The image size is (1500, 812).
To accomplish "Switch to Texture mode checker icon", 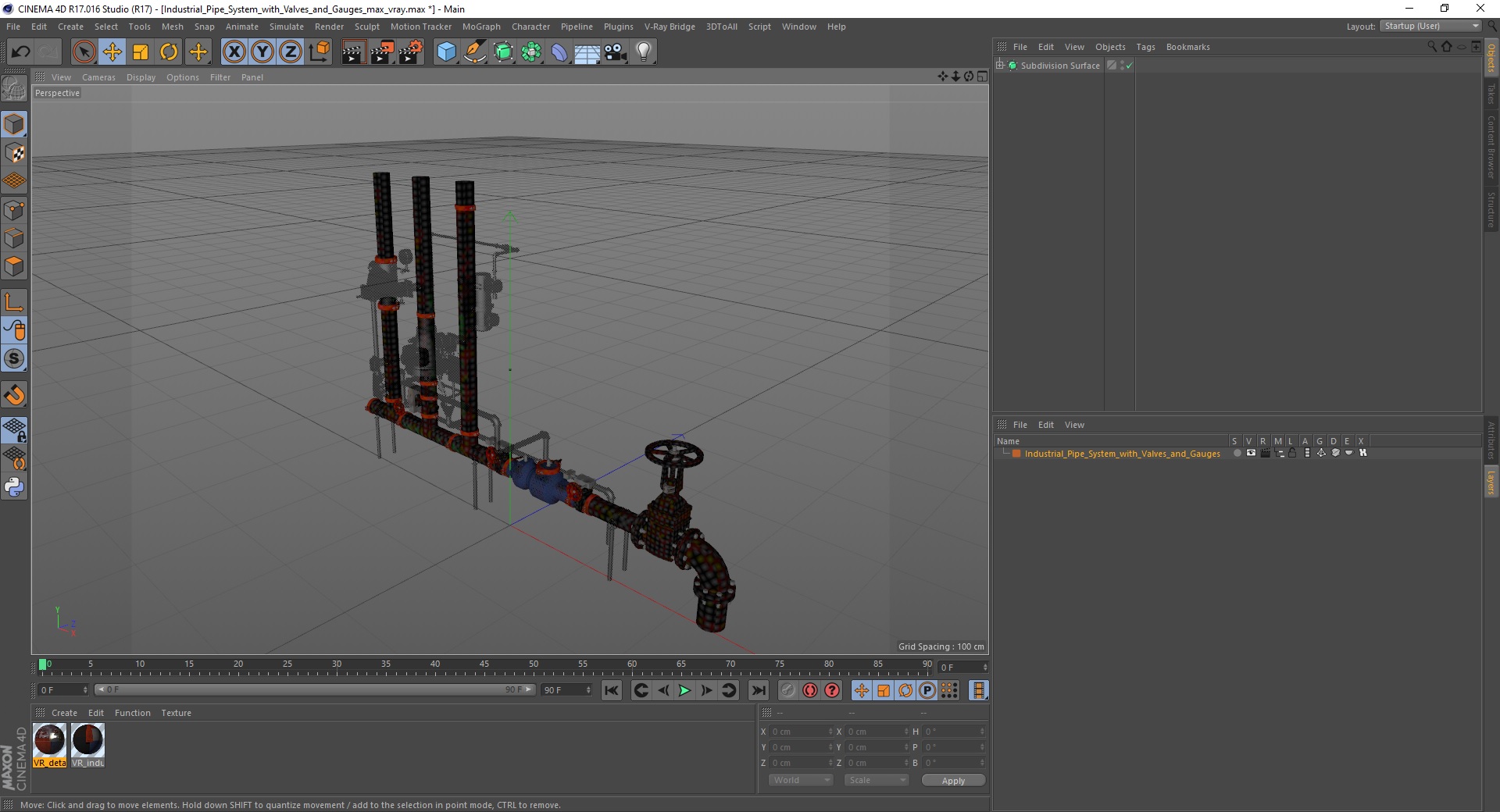I will pos(14,153).
